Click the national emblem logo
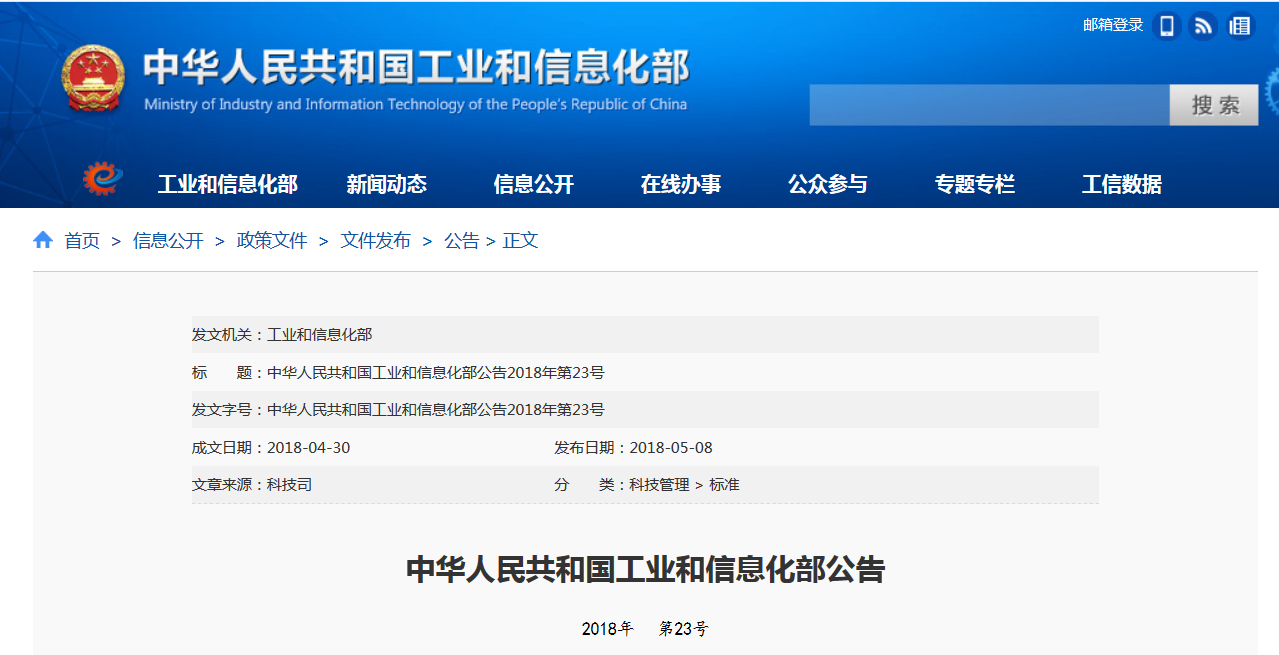This screenshot has width=1279, height=655. pyautogui.click(x=93, y=79)
